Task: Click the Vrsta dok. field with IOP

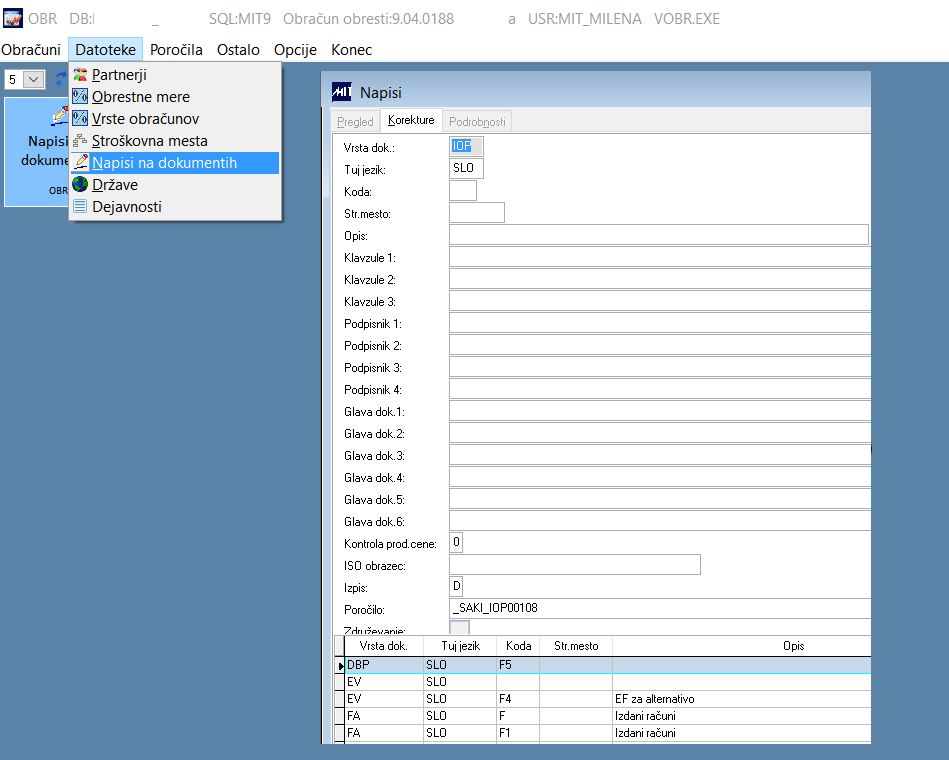Action: tap(466, 146)
